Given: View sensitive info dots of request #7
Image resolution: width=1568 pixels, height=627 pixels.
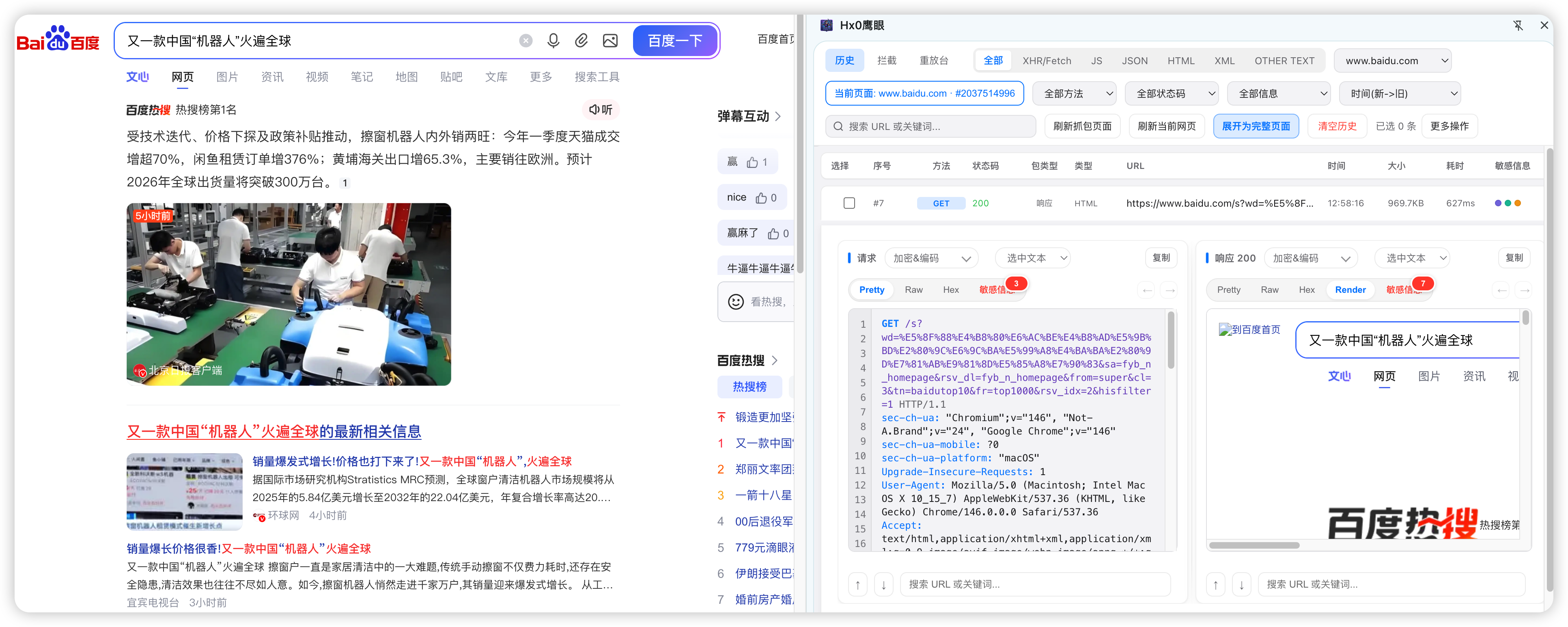Looking at the screenshot, I should 1508,203.
